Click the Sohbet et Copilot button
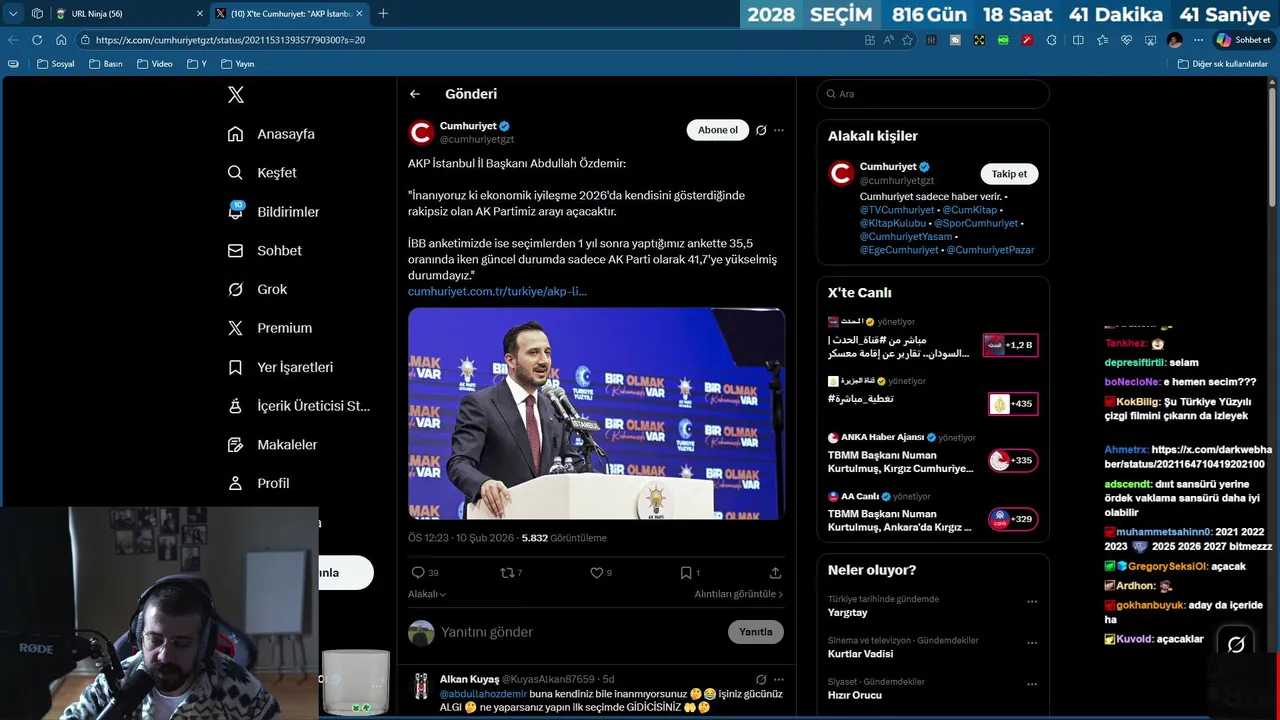This screenshot has height=720, width=1280. (1243, 40)
